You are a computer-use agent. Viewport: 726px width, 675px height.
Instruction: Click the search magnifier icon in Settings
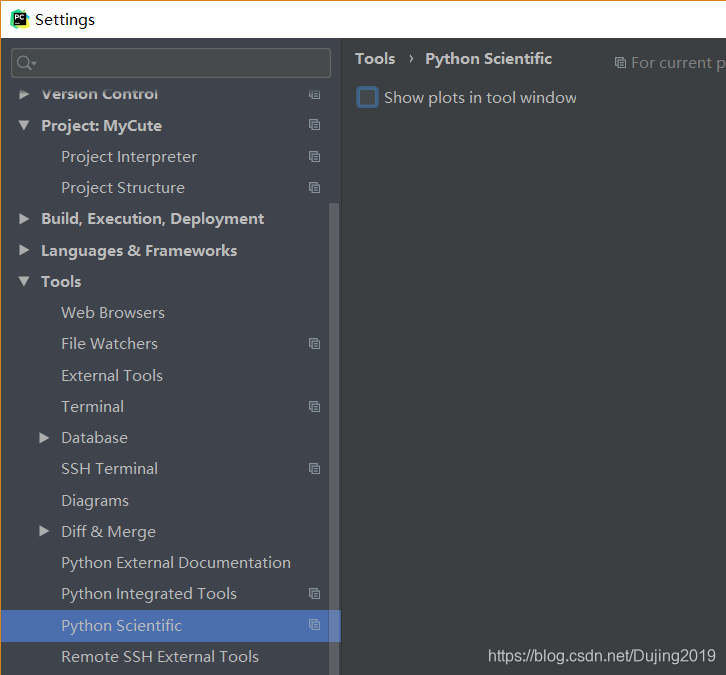pos(26,62)
